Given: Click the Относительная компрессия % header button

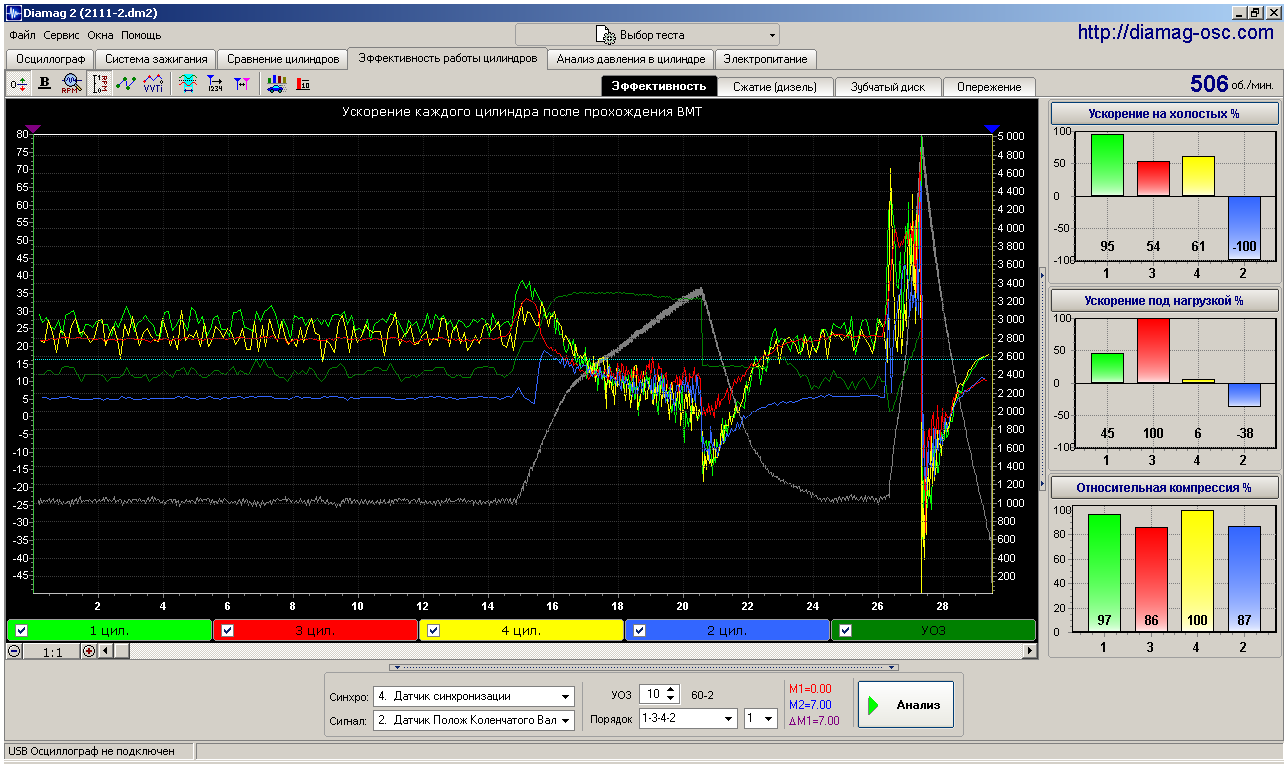Looking at the screenshot, I should click(x=1164, y=488).
